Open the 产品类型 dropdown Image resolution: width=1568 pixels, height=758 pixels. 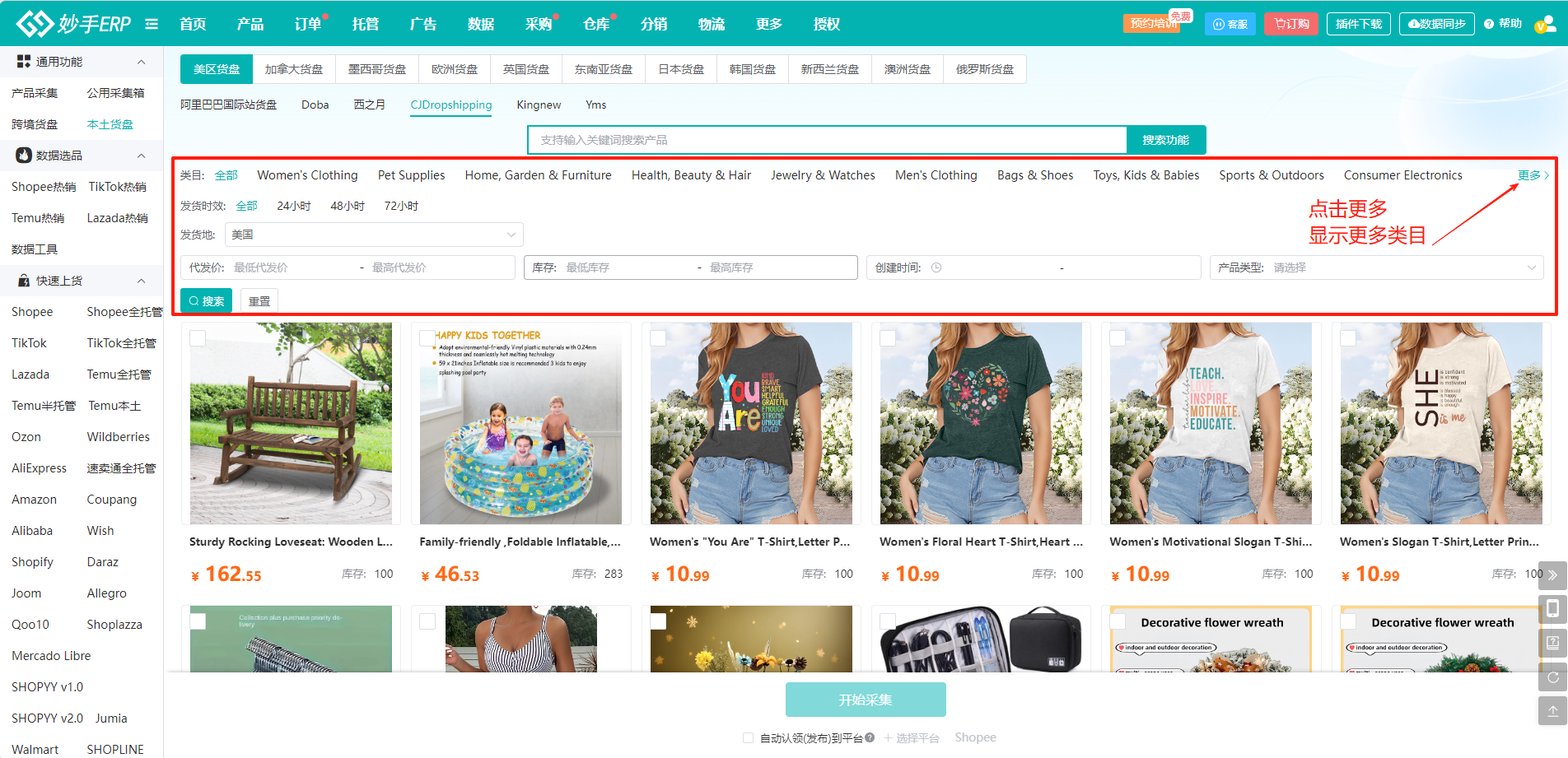[1376, 267]
